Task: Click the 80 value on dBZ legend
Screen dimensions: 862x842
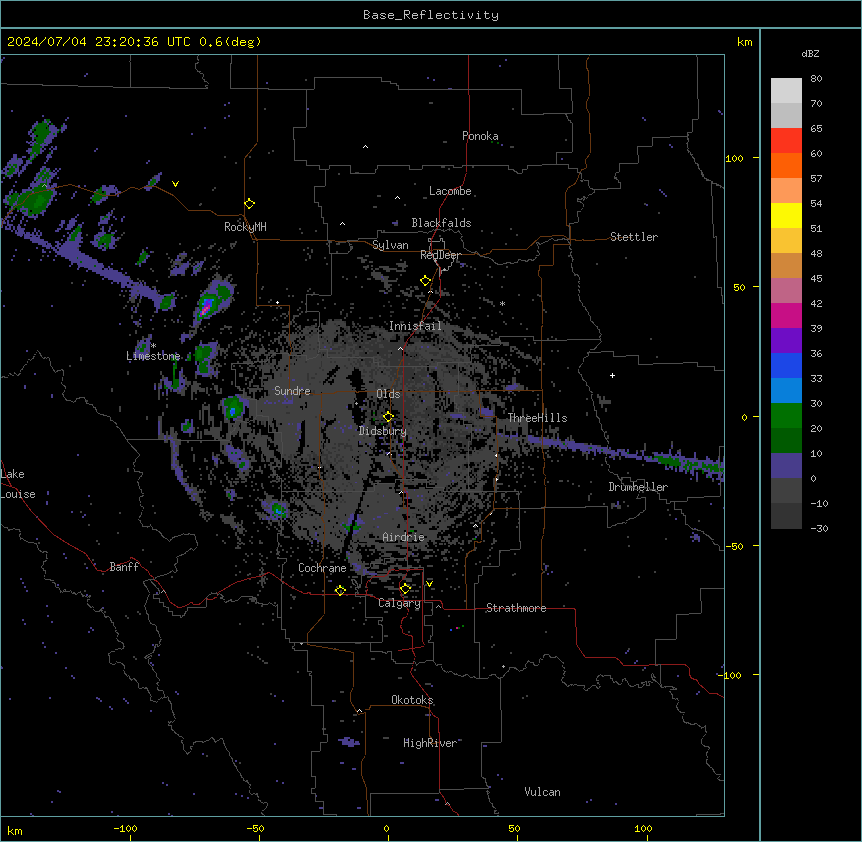Action: (x=816, y=79)
